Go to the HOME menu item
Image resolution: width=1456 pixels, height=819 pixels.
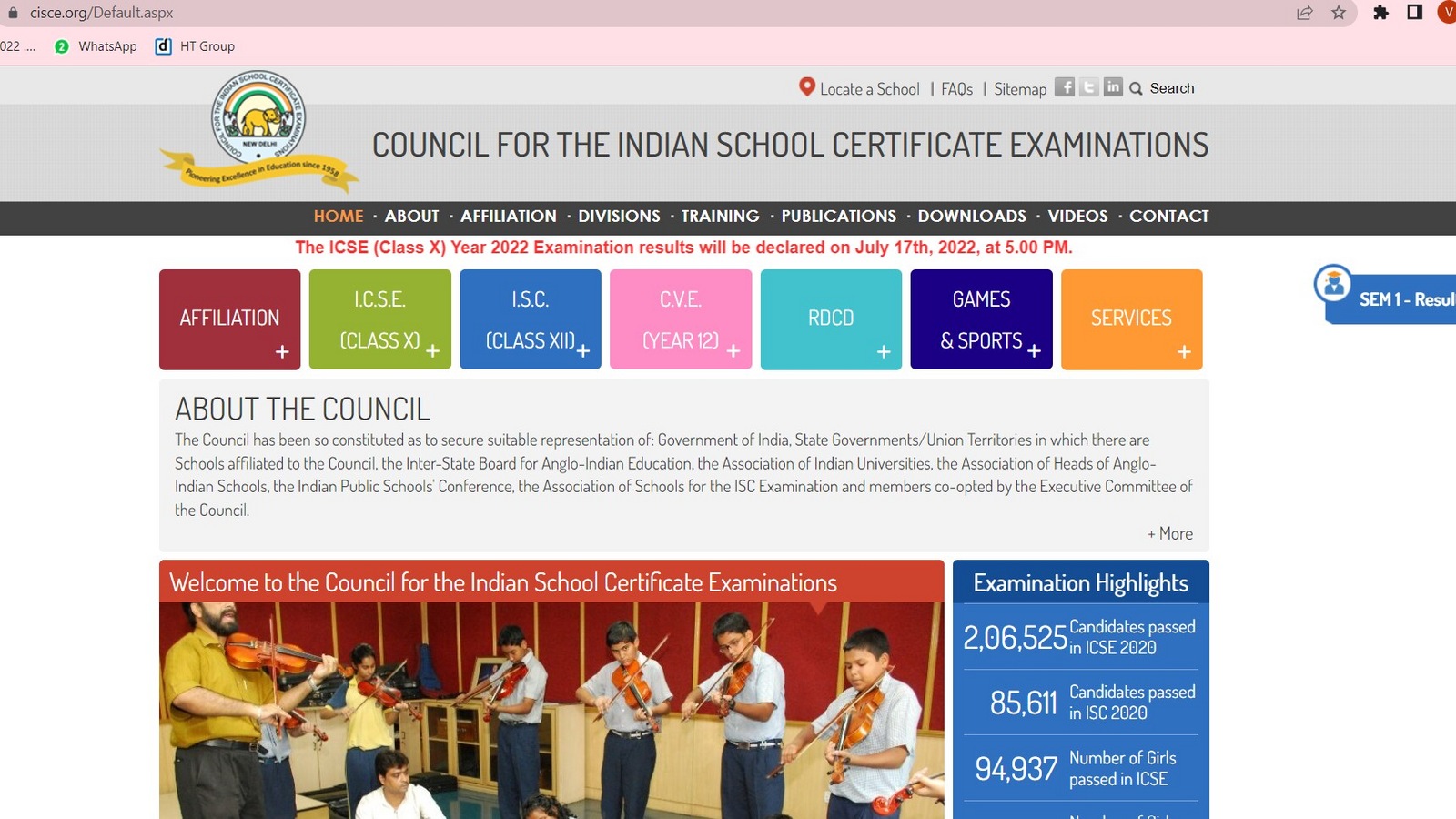click(x=339, y=217)
